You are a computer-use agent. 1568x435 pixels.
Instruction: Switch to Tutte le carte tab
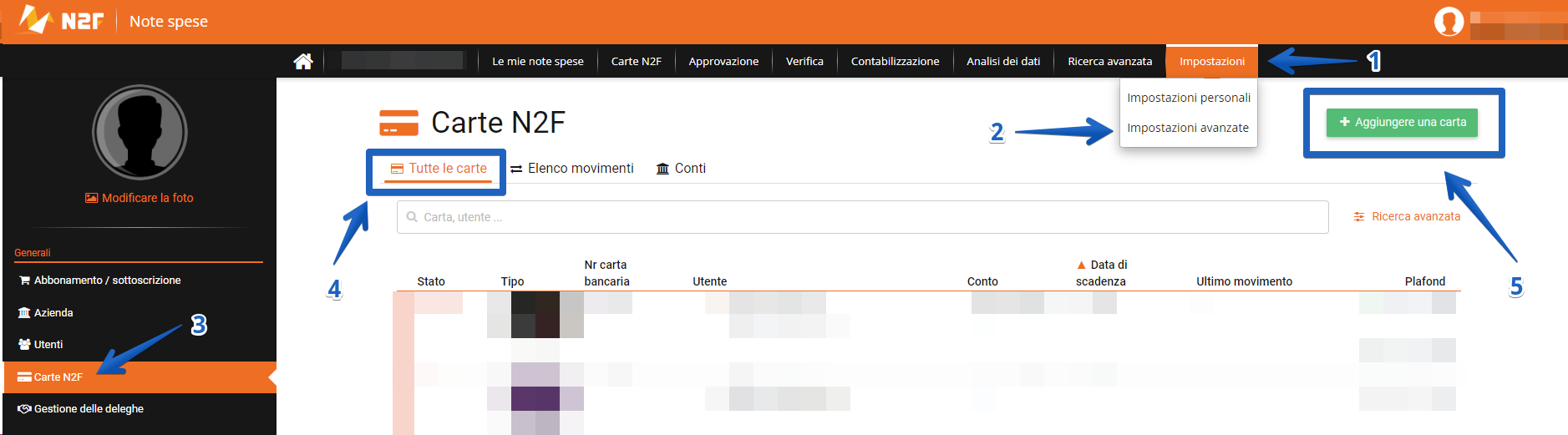click(x=439, y=169)
